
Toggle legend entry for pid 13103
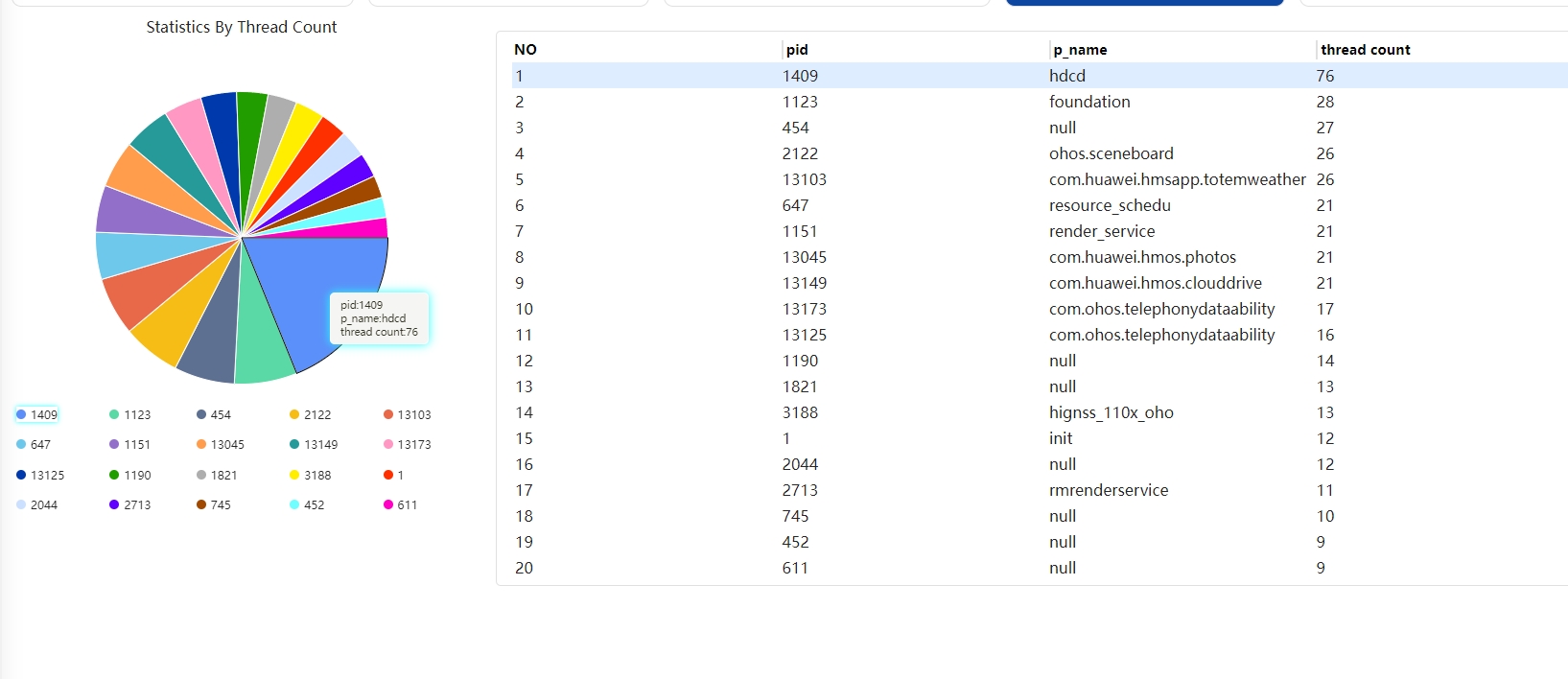(x=407, y=414)
